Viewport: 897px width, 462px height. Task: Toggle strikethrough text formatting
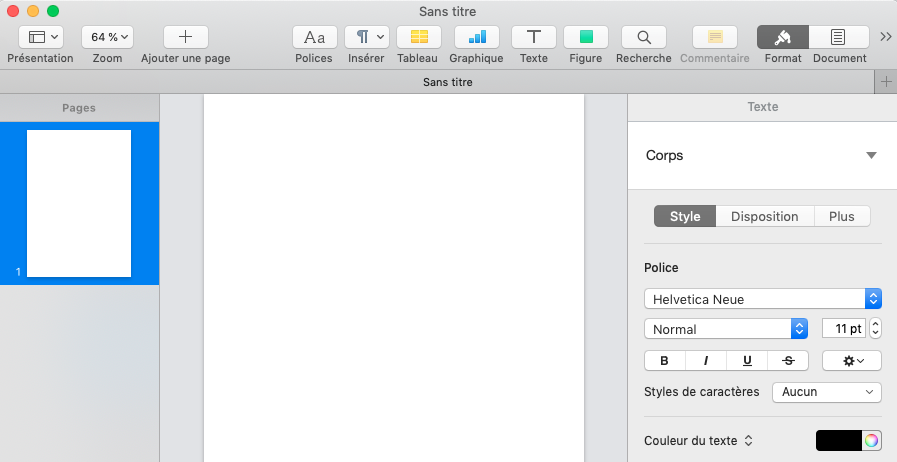pyautogui.click(x=788, y=361)
